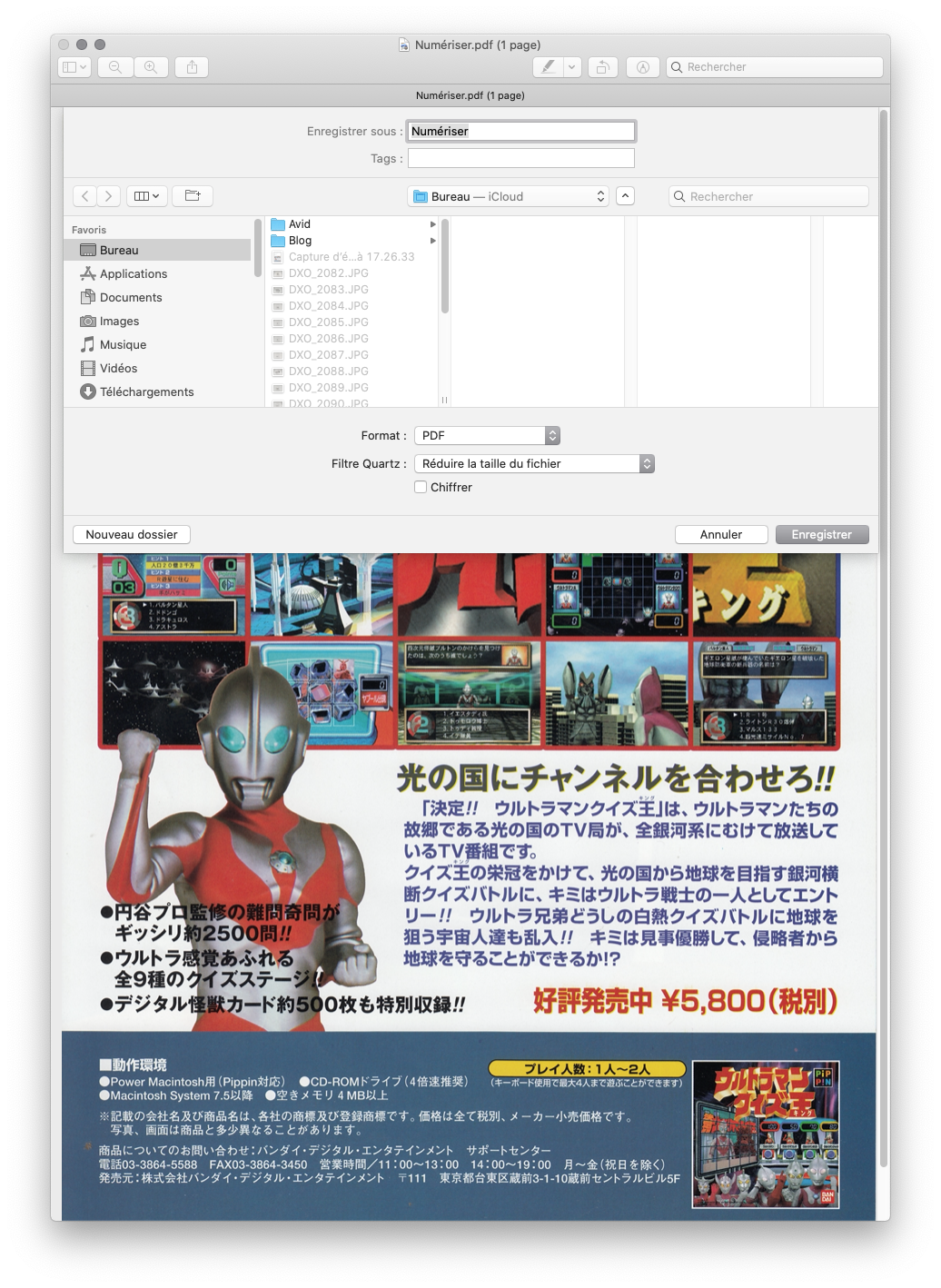The image size is (941, 1288).
Task: Click the Blog folder icon
Action: (x=278, y=241)
